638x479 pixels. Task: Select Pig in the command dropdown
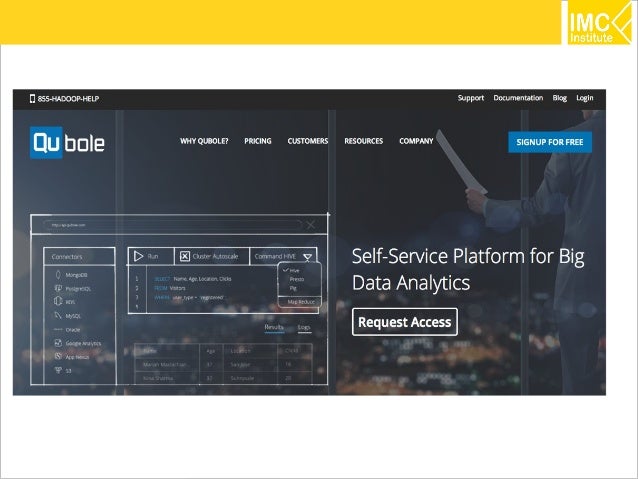pyautogui.click(x=293, y=288)
